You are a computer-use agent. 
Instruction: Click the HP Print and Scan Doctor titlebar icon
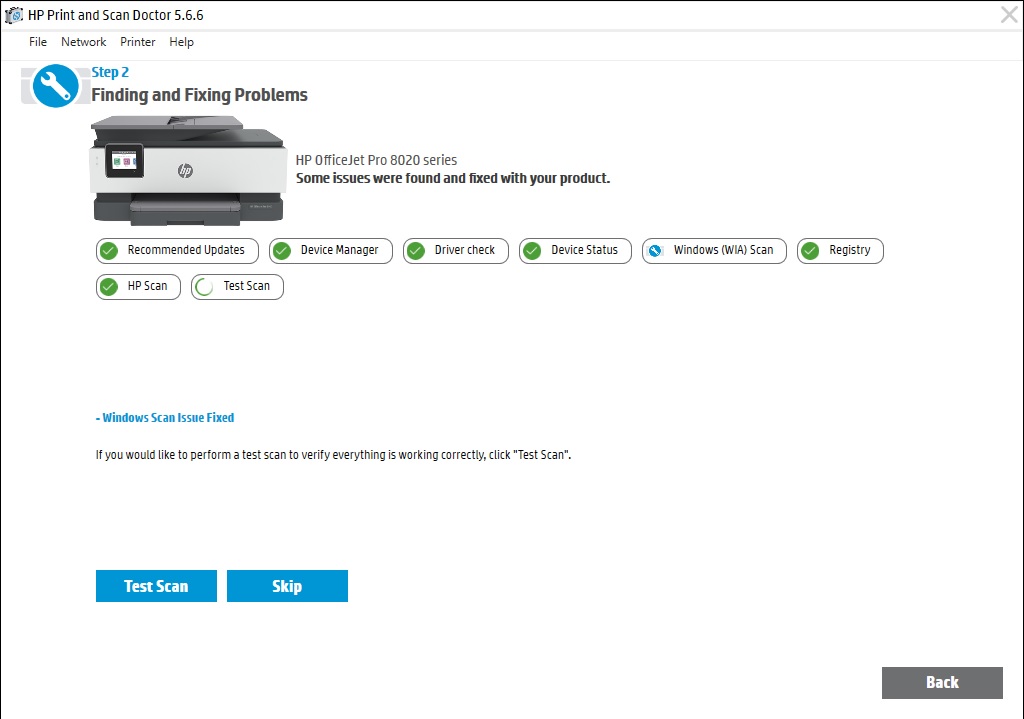tap(14, 14)
